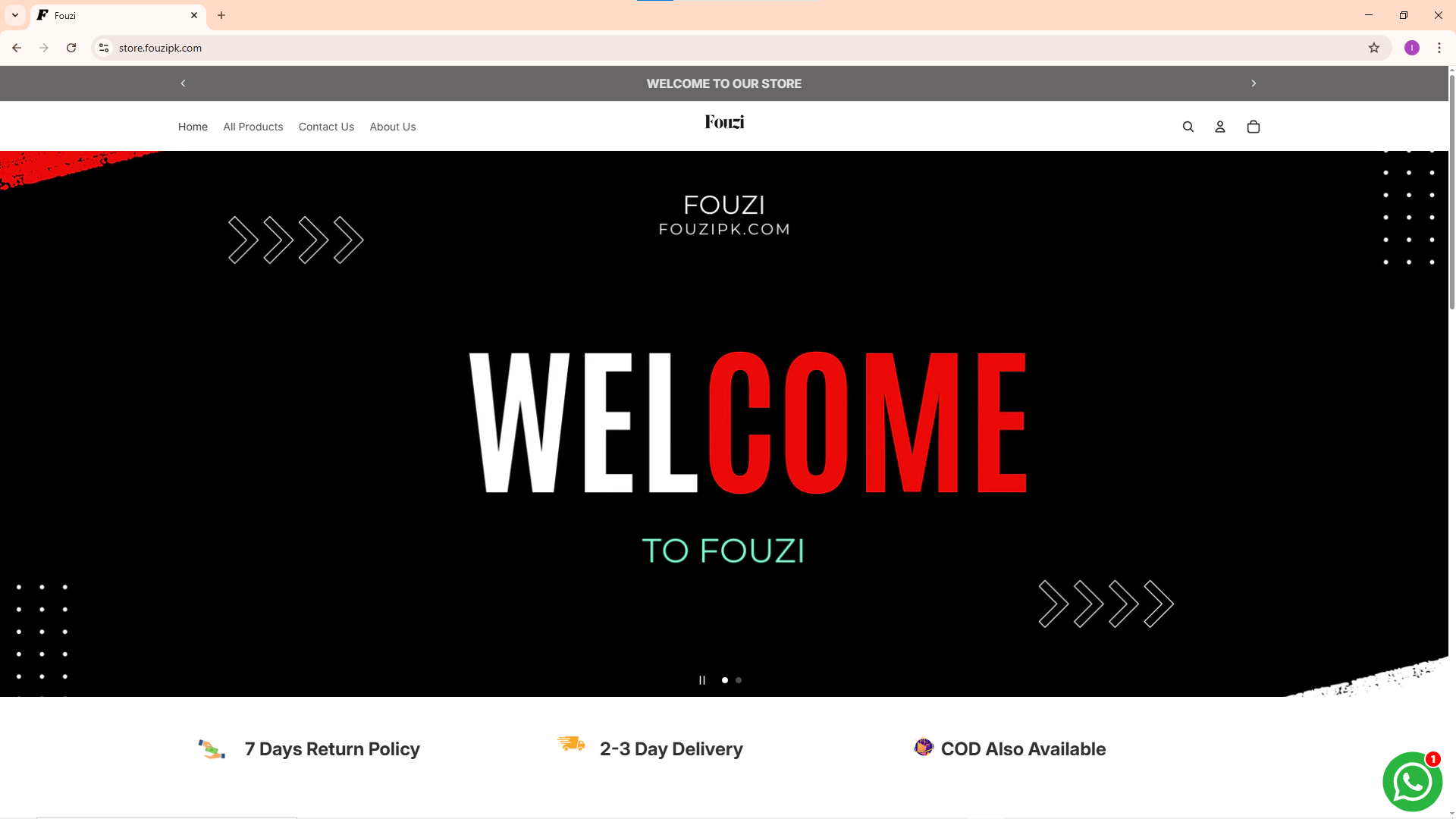
Task: View site information icon in address bar
Action: [105, 48]
